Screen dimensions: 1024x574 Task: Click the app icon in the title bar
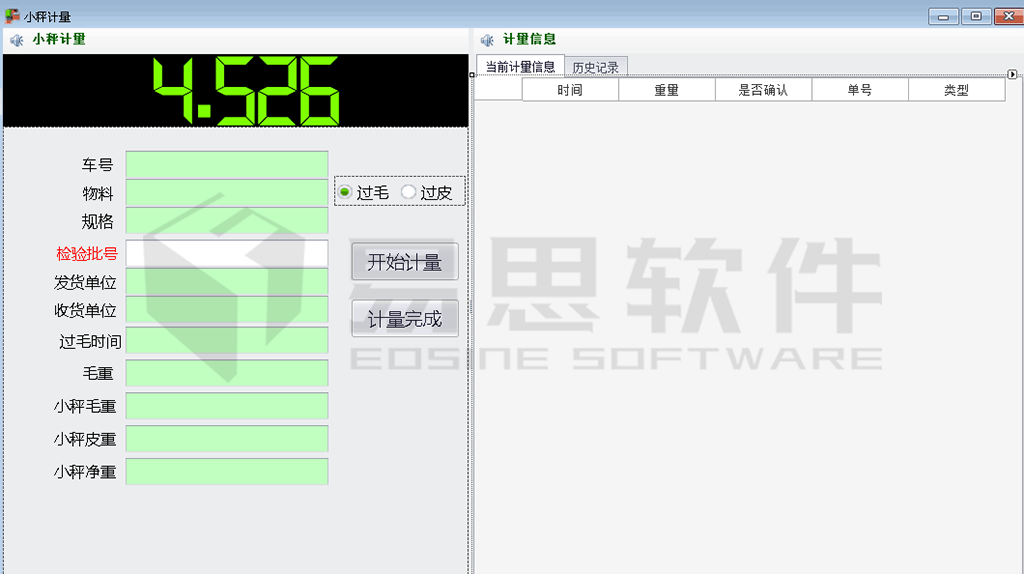12,16
